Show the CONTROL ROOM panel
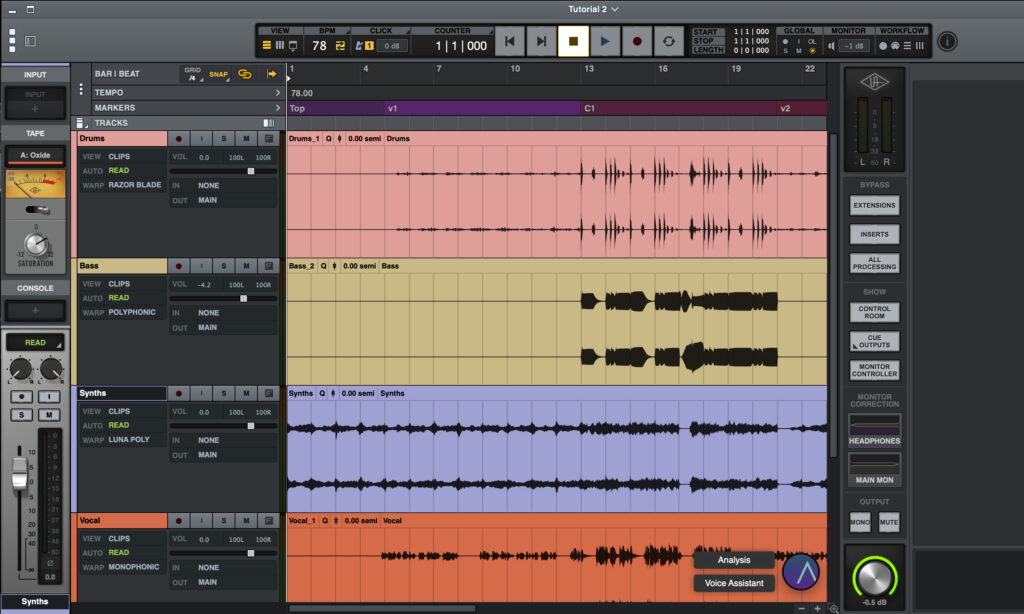The width and height of the screenshot is (1024, 614). (874, 312)
